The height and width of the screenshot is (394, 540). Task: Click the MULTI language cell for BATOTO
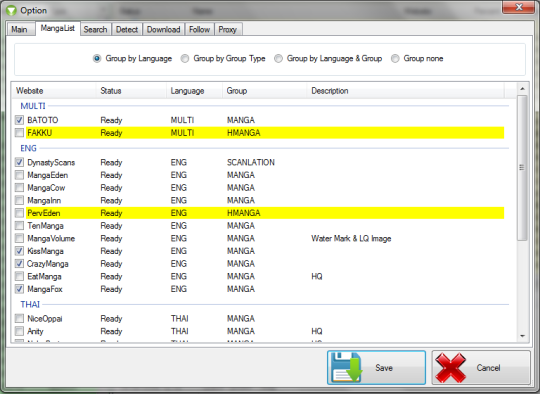(183, 120)
